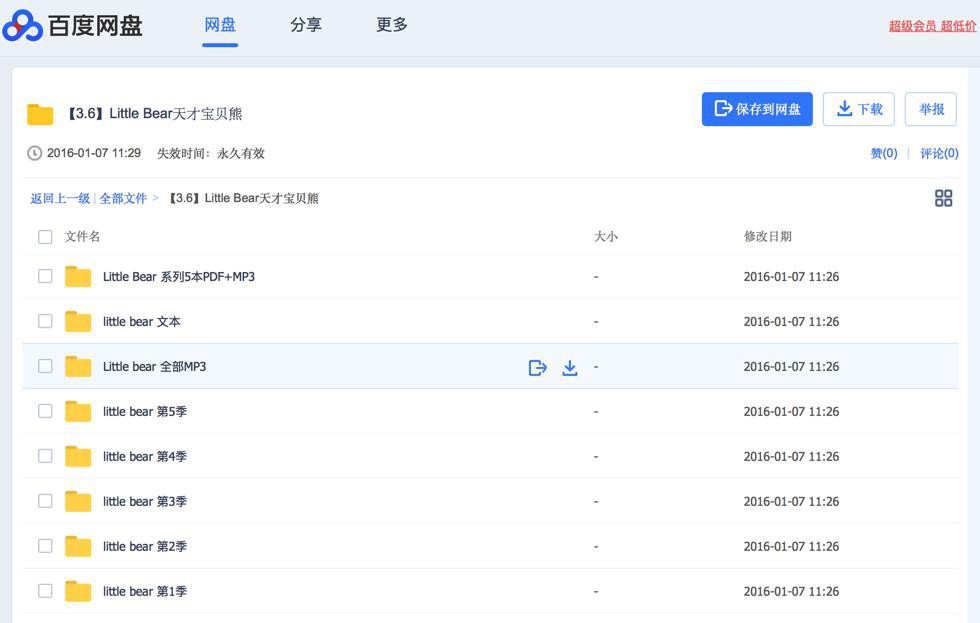Open folder name Little Bear 系列5本PDF+MP3
The image size is (980, 623).
click(x=179, y=277)
